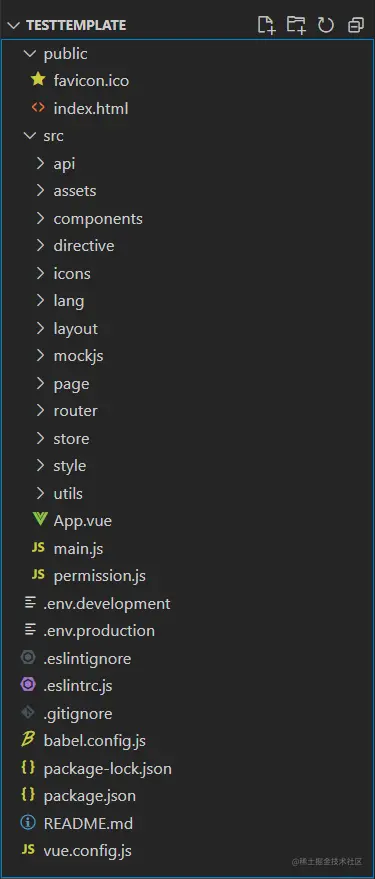
Task: Click the New File icon in explorer header
Action: (266, 25)
